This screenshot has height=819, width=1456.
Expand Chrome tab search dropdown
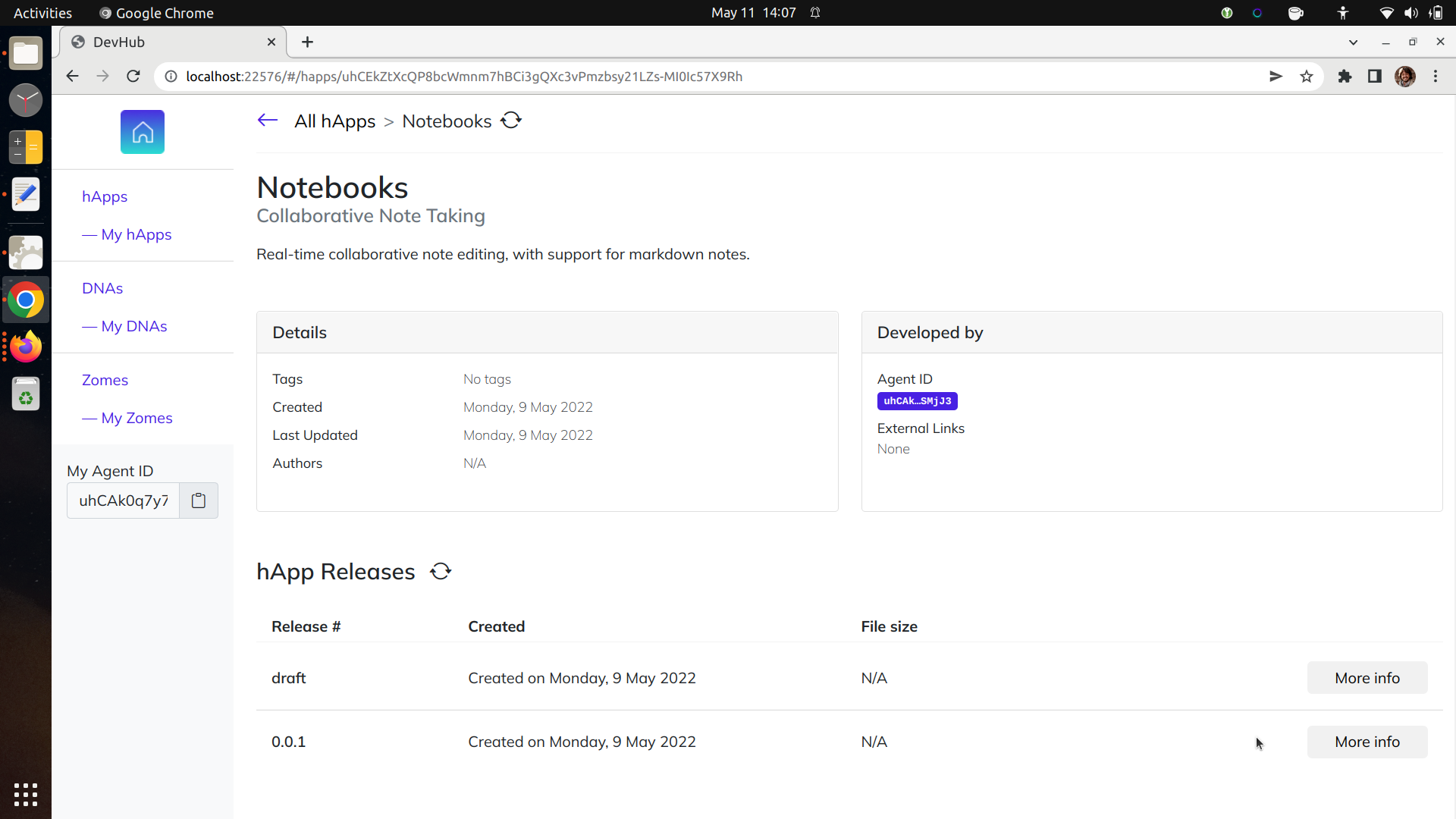[1353, 42]
